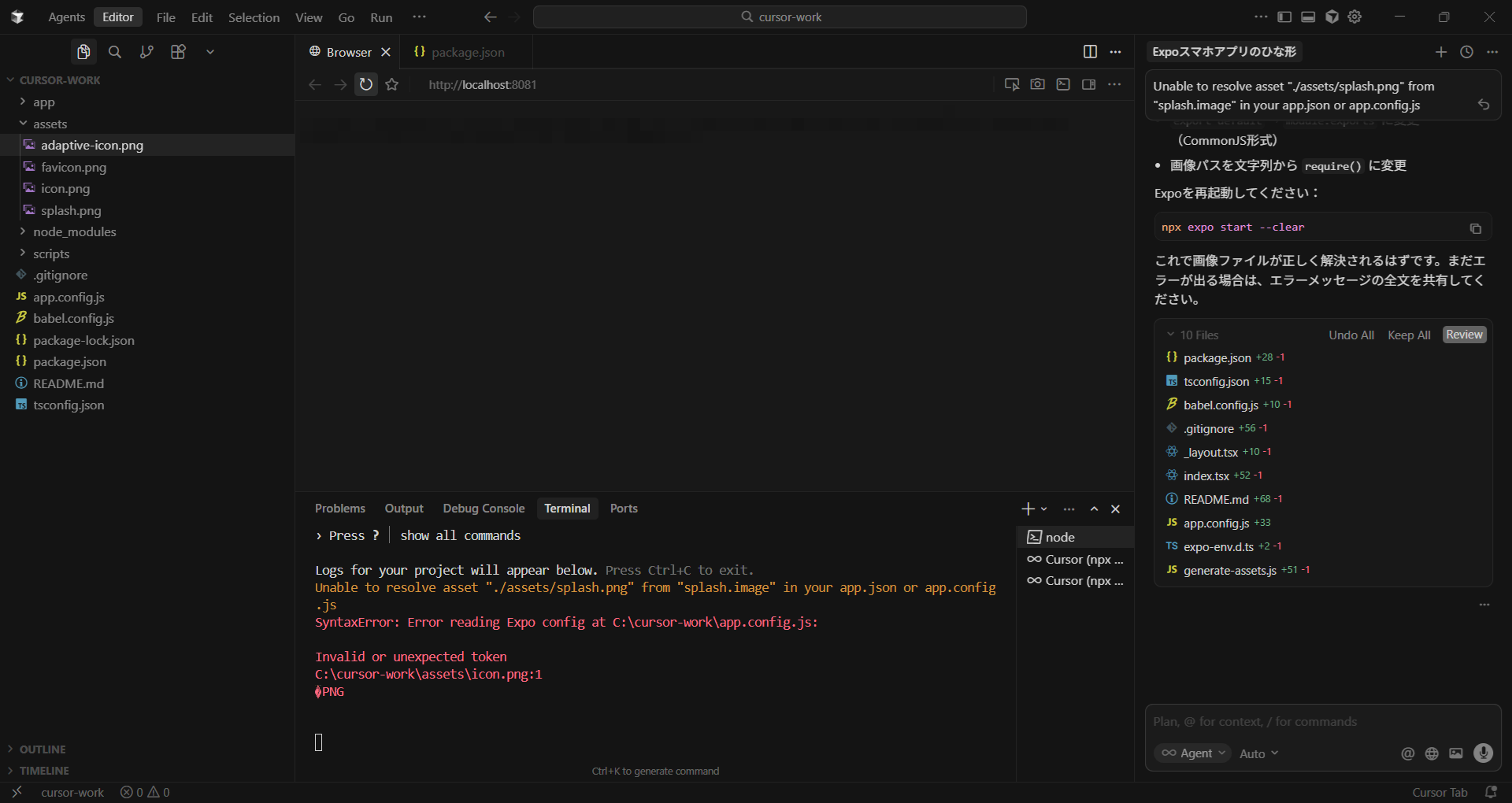Open the Auto model dropdown
This screenshot has width=1512, height=803.
[1258, 753]
